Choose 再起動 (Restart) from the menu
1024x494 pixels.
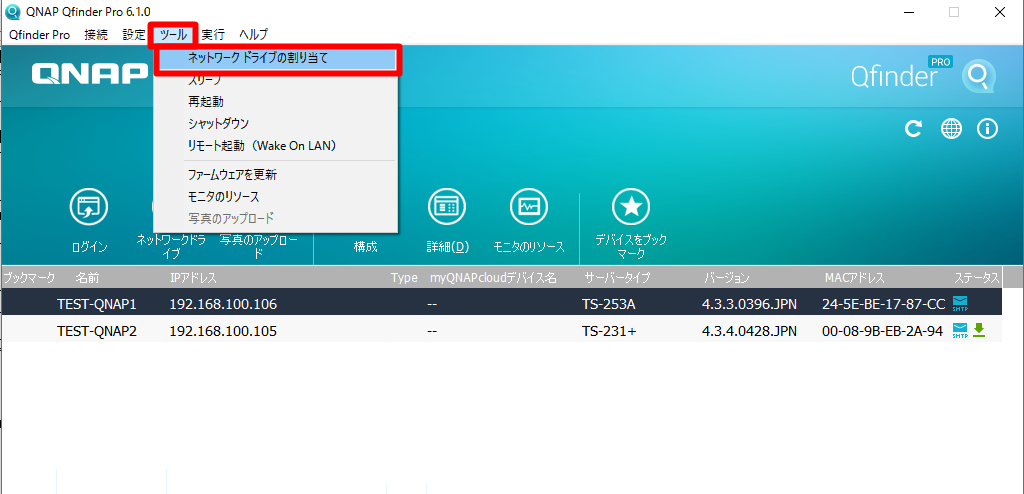pos(206,101)
